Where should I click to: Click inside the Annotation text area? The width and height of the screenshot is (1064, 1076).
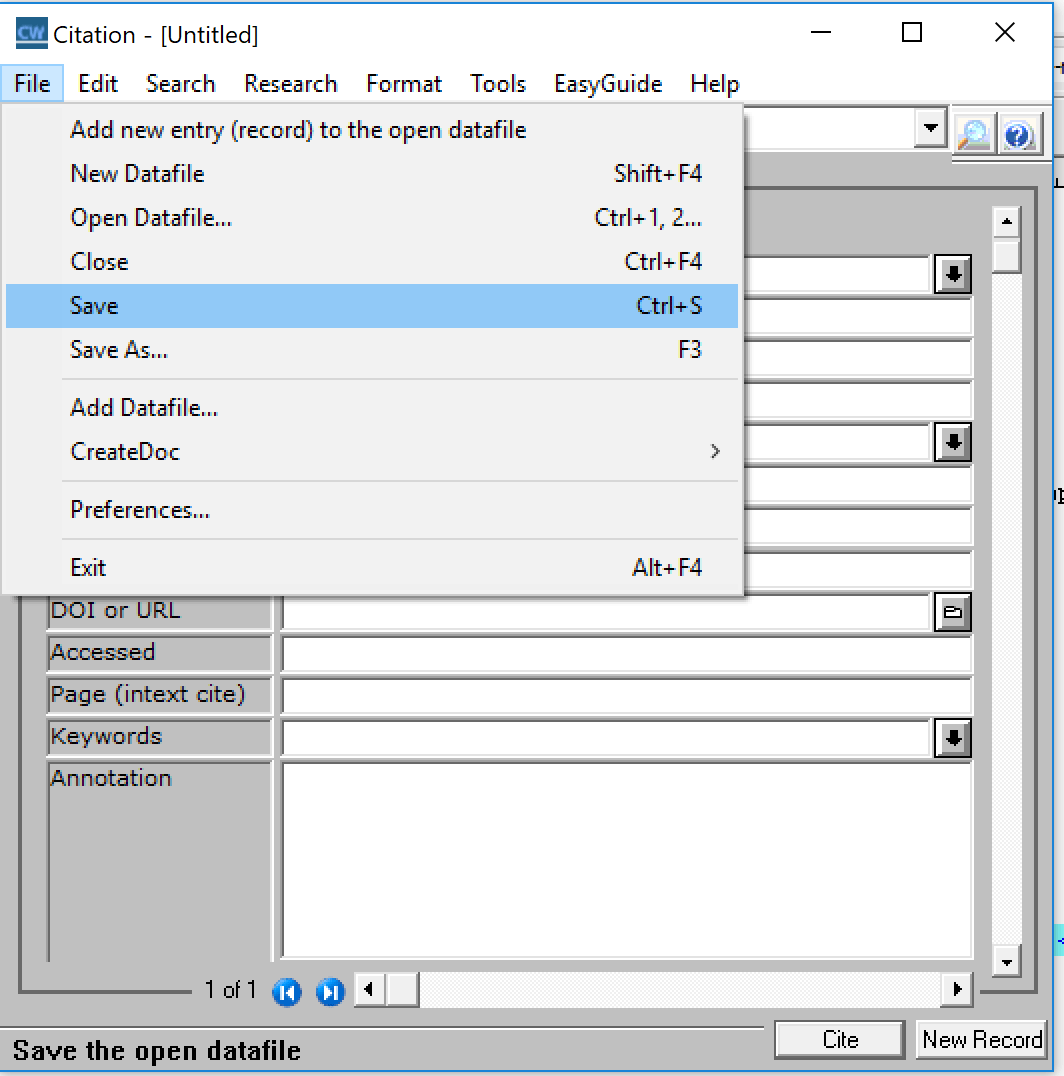pyautogui.click(x=627, y=860)
